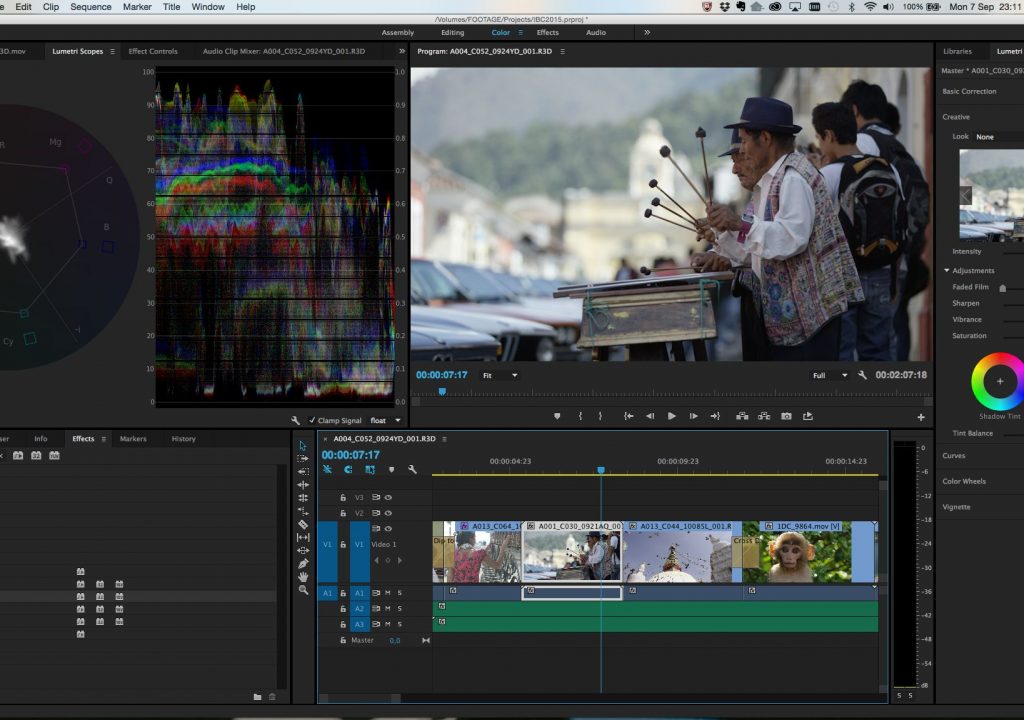Screen dimensions: 1024x720
Task: Create new custom bin in Effects panel
Action: (x=257, y=697)
